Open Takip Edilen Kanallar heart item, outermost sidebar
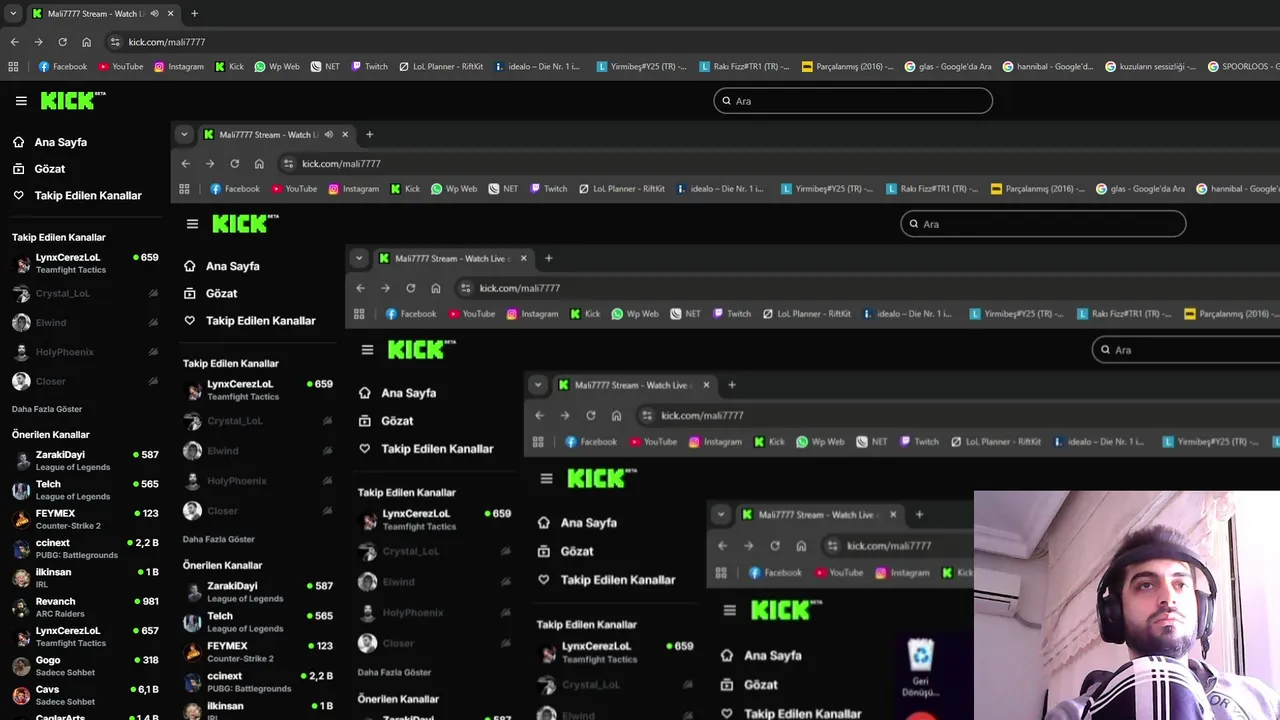The image size is (1280, 720). [x=77, y=195]
